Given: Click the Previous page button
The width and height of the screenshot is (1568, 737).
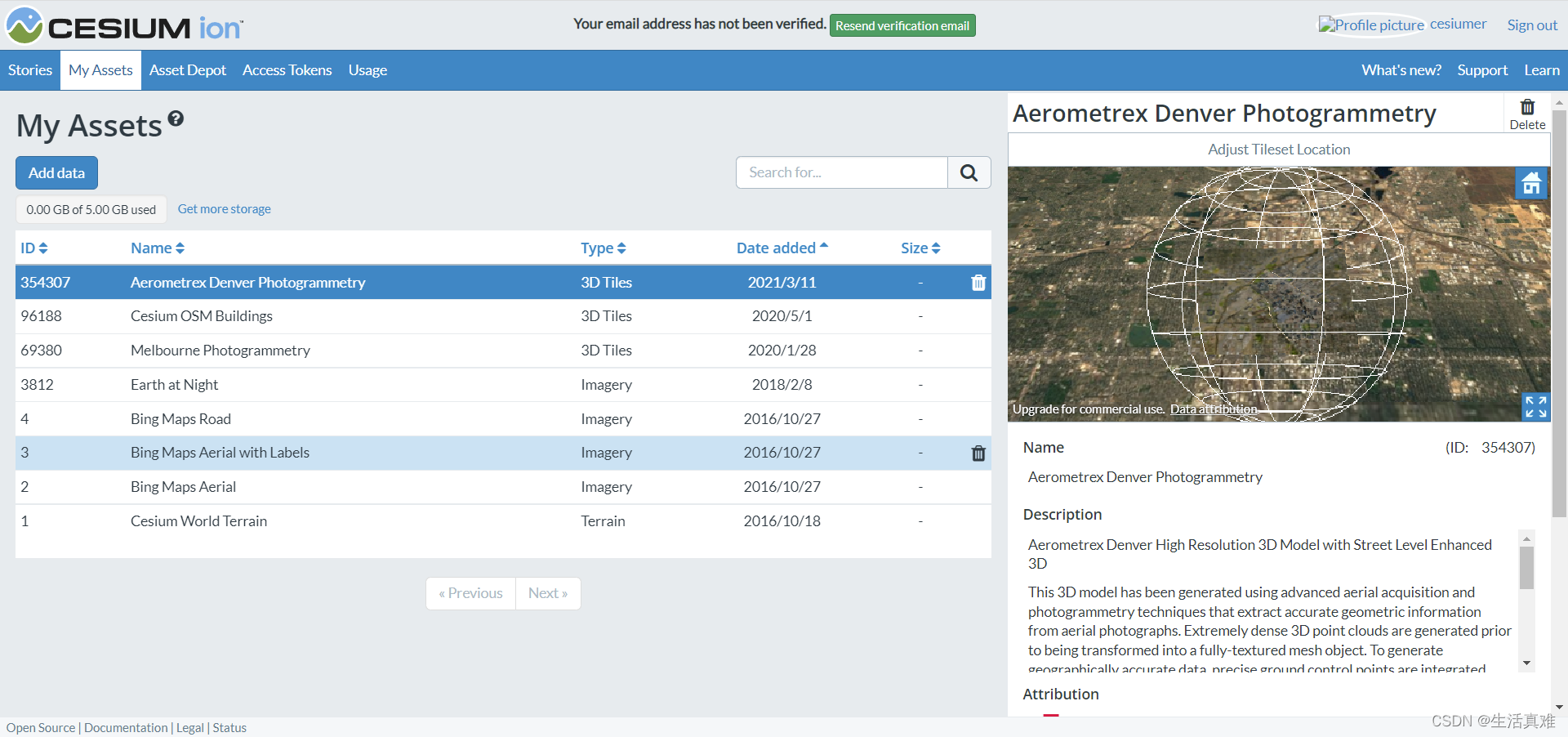Looking at the screenshot, I should click(x=470, y=593).
